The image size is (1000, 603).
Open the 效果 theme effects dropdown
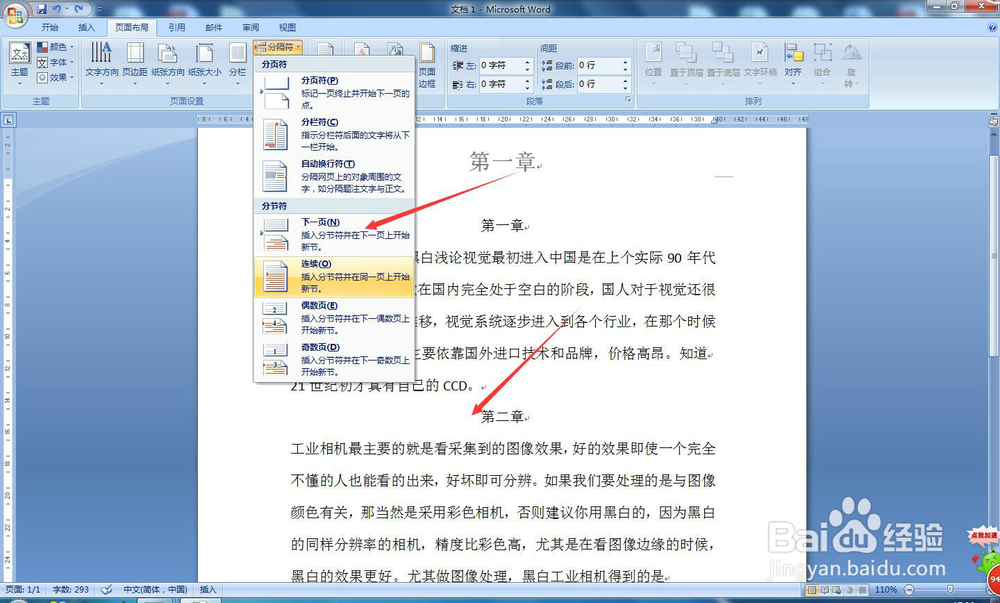[57, 76]
